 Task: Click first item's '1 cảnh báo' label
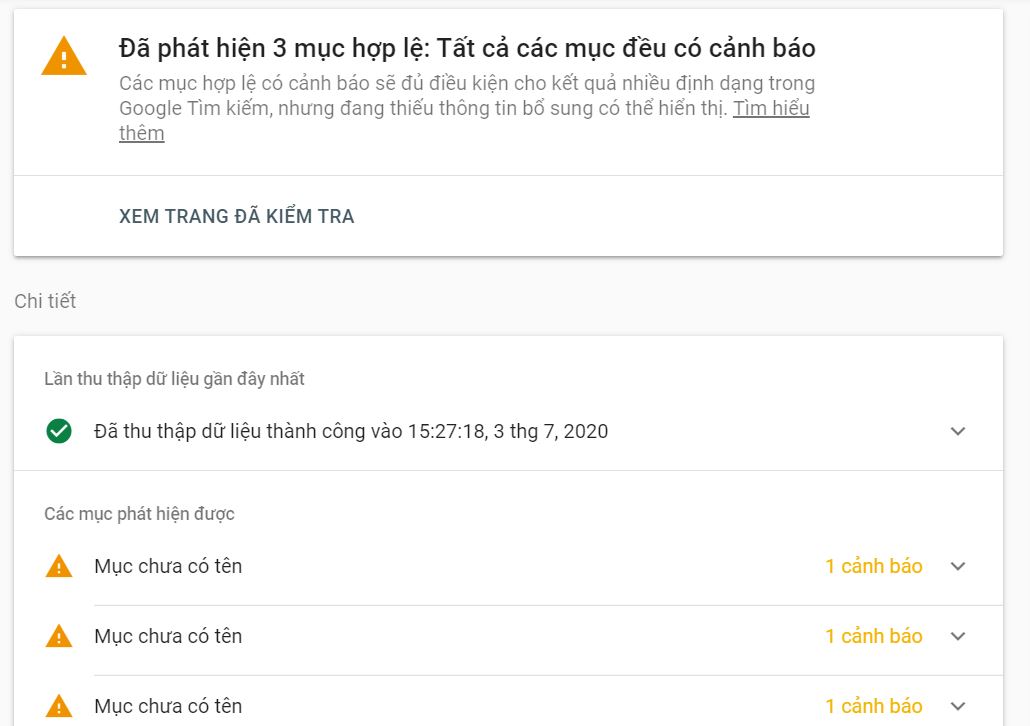coord(874,566)
